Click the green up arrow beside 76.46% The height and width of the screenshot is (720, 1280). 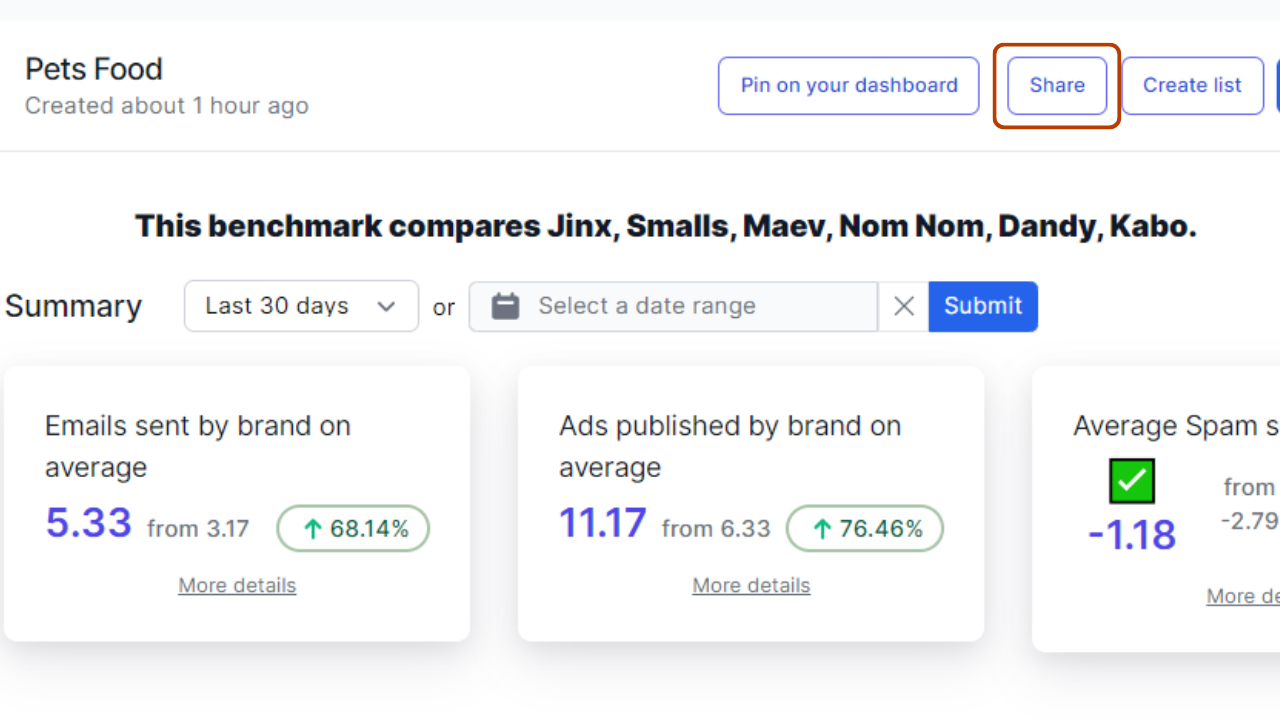pyautogui.click(x=822, y=530)
